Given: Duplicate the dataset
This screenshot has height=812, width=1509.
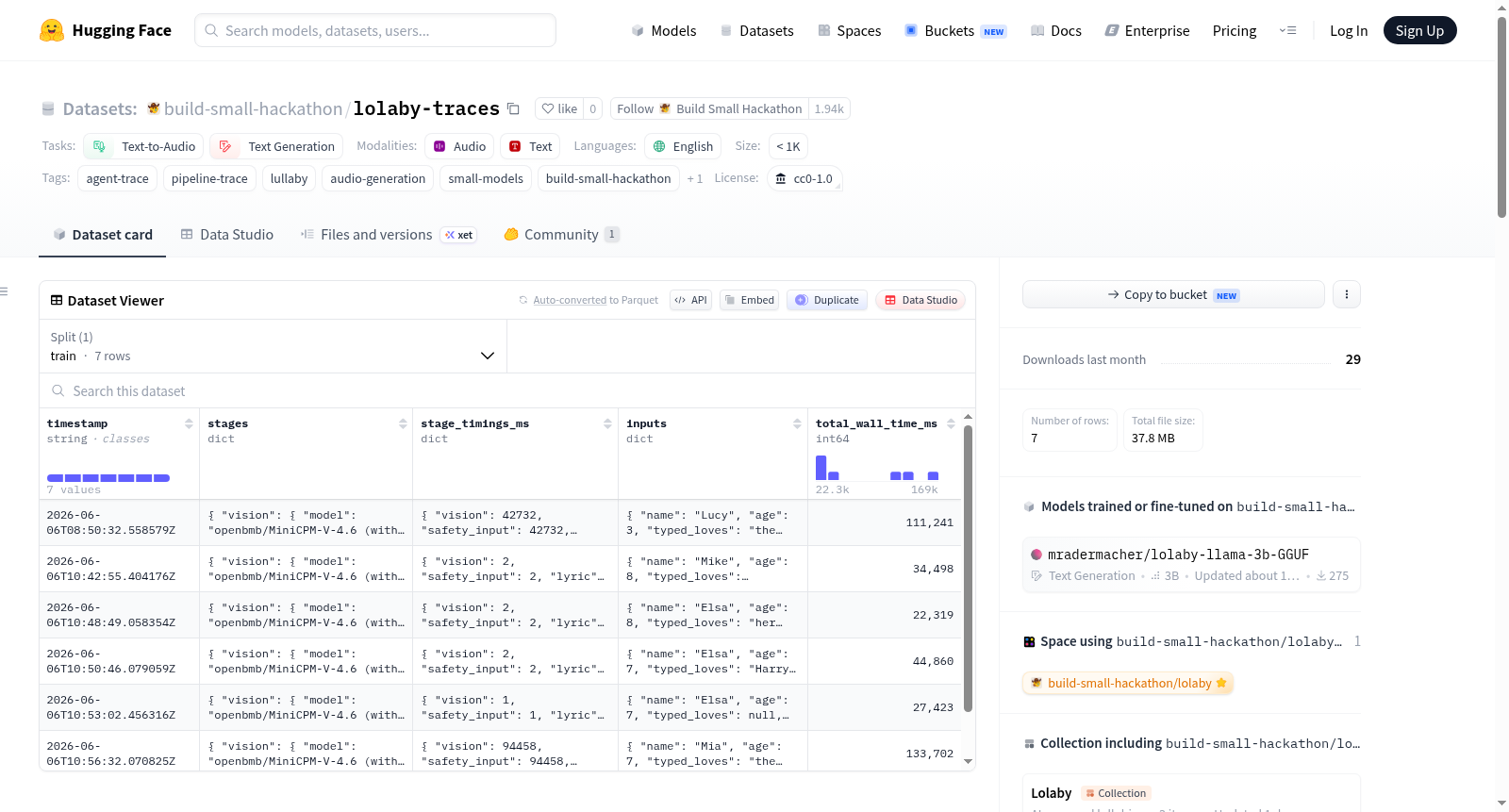Looking at the screenshot, I should click(827, 300).
